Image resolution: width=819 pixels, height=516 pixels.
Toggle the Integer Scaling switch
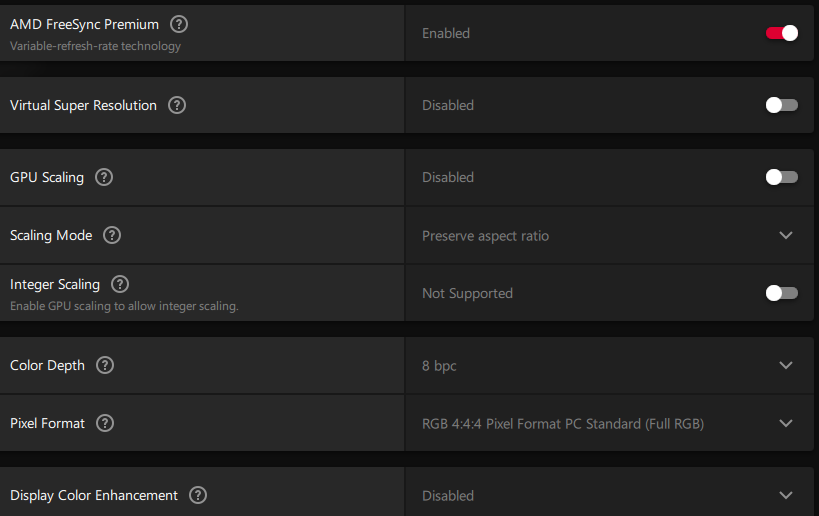pyautogui.click(x=782, y=293)
